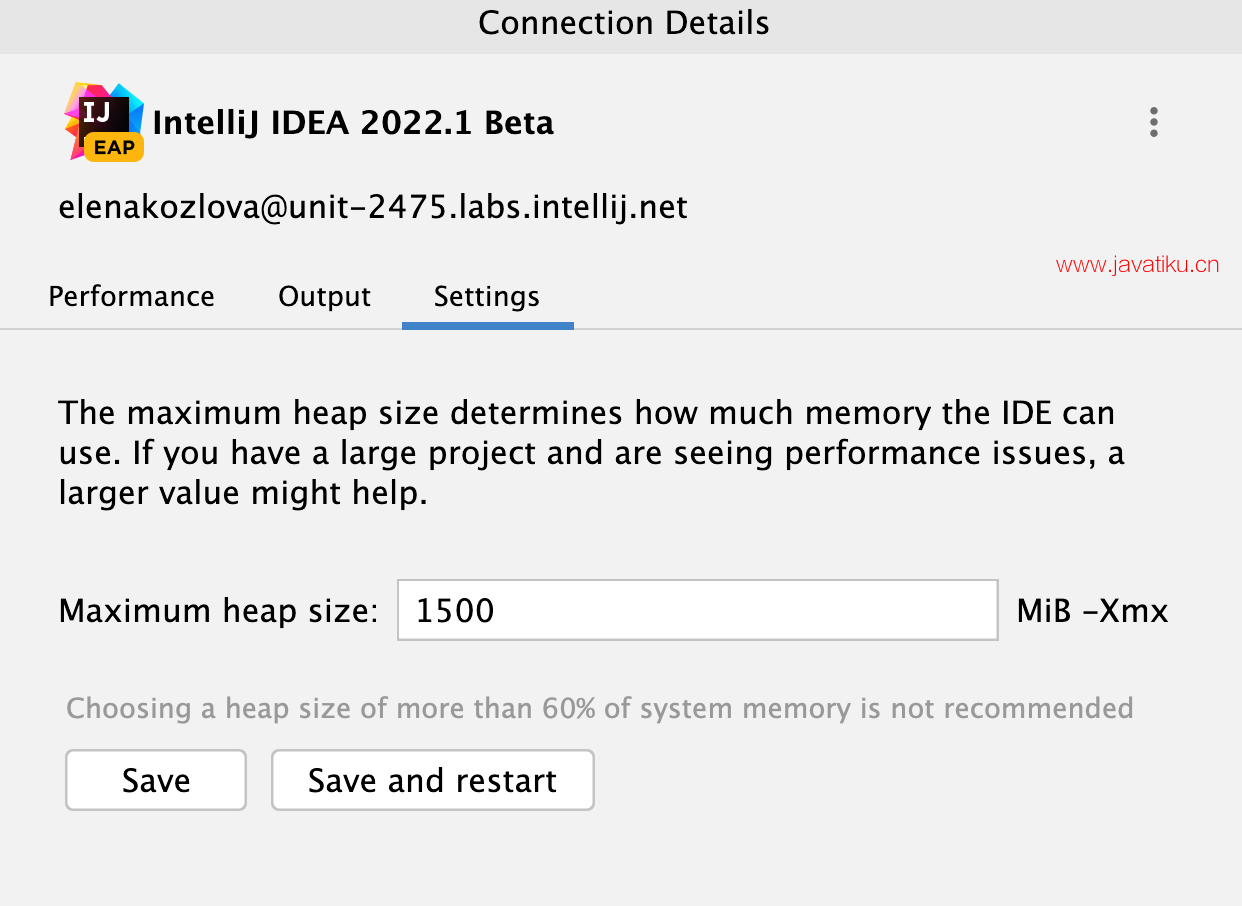Viewport: 1242px width, 906px height.
Task: Click the IntelliJ IDEA 2022.1 Beta title text
Action: 353,123
